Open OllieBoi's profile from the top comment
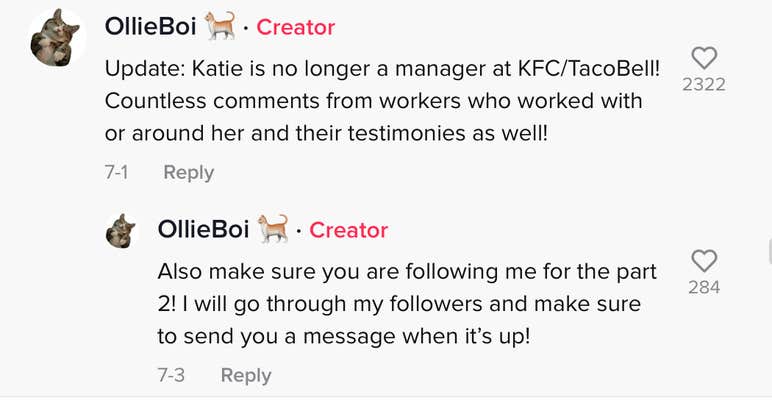The width and height of the screenshot is (772, 400). coord(150,28)
